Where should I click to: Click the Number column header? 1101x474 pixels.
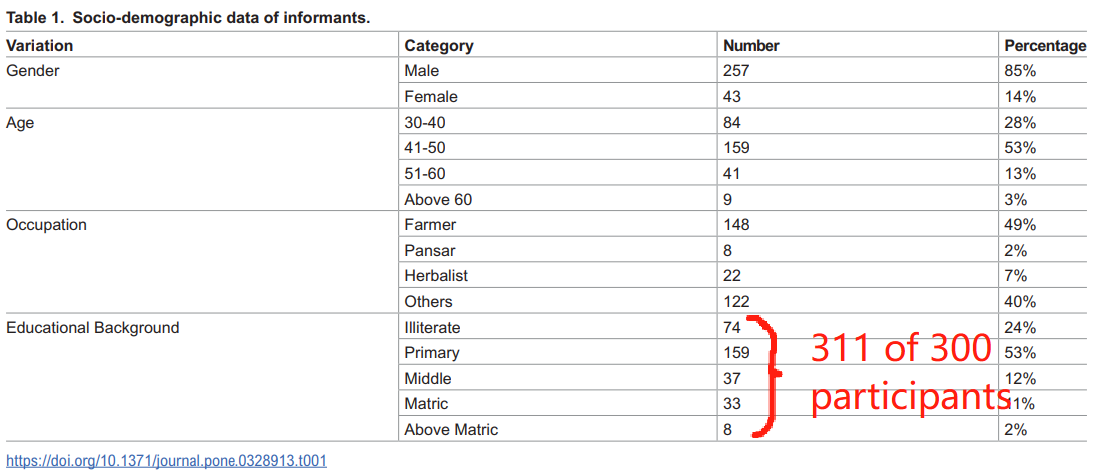click(751, 46)
